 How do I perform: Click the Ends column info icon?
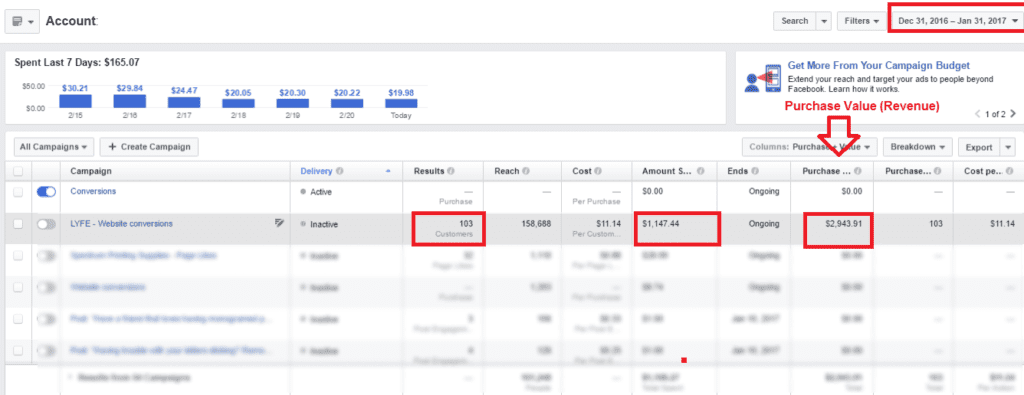click(755, 171)
